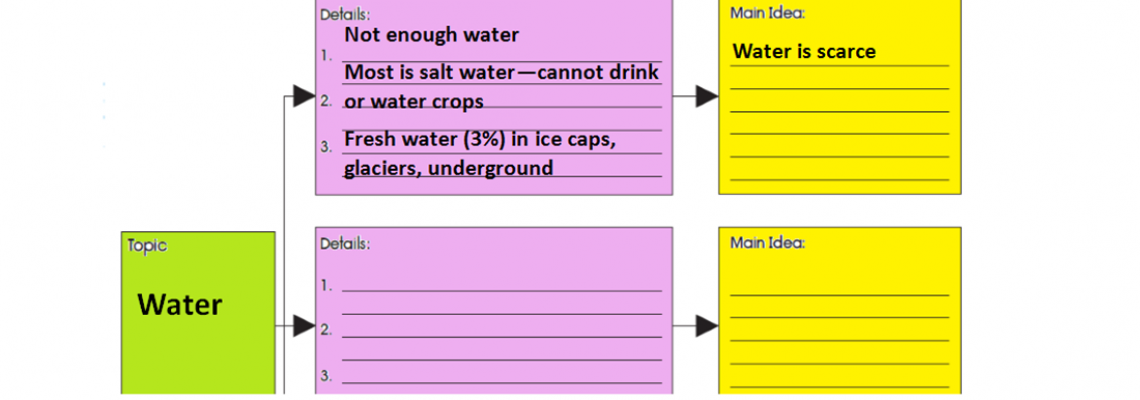Select 'Most is salt water—cannot drink' text
Screen dimensions: 1140x400
click(502, 72)
